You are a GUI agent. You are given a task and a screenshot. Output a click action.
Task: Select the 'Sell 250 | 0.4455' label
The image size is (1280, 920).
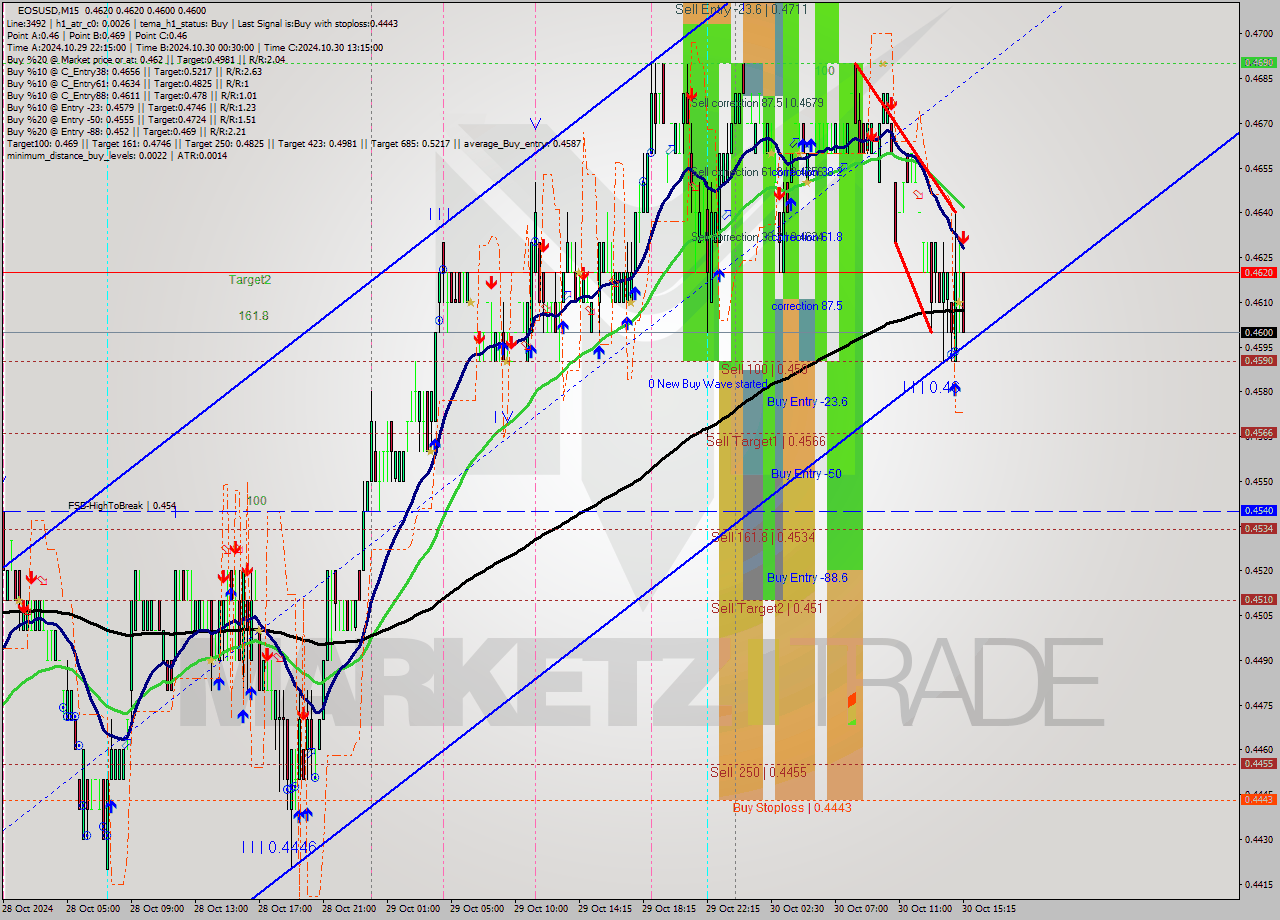[758, 772]
